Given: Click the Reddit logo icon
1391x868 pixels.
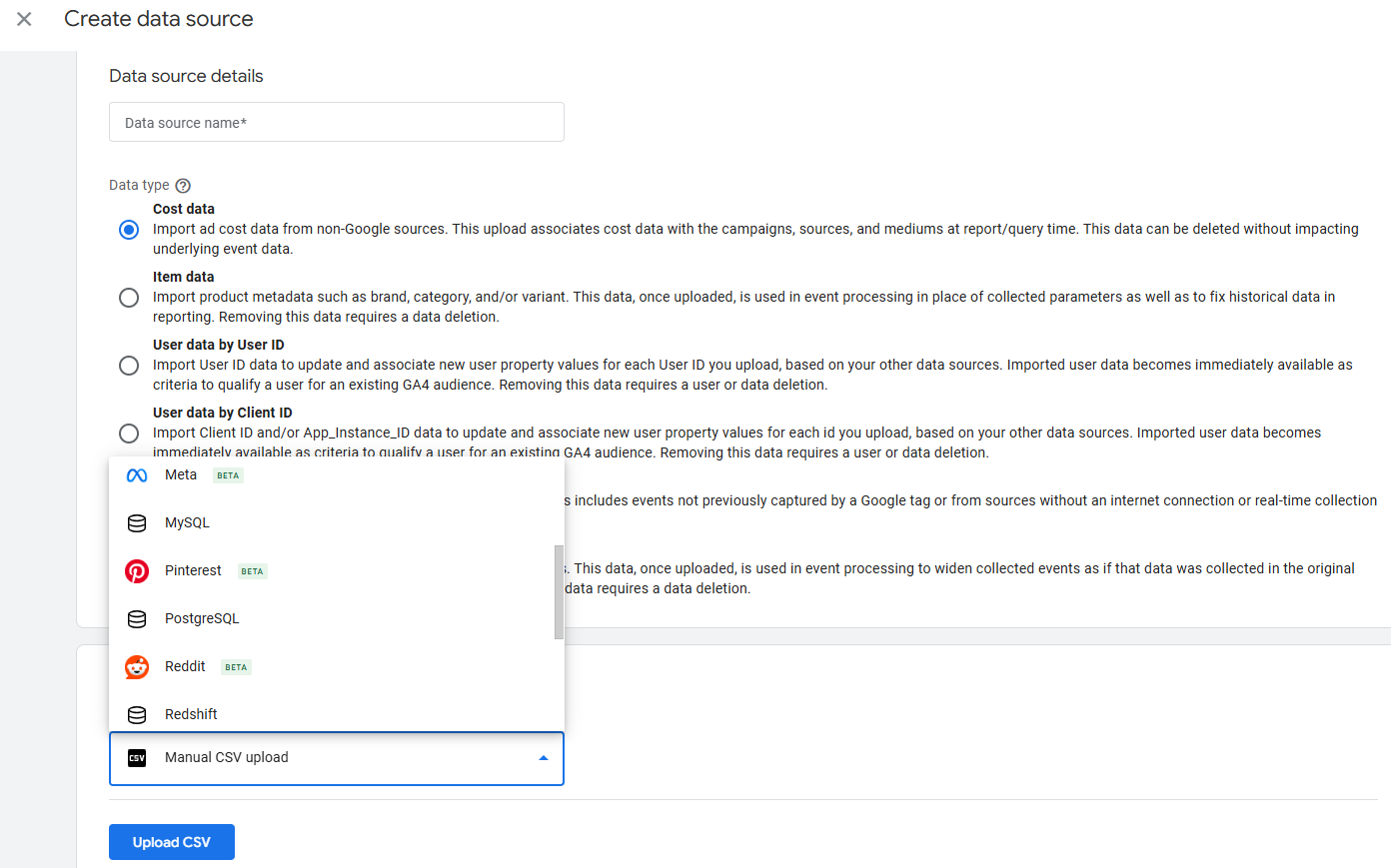Looking at the screenshot, I should point(137,667).
